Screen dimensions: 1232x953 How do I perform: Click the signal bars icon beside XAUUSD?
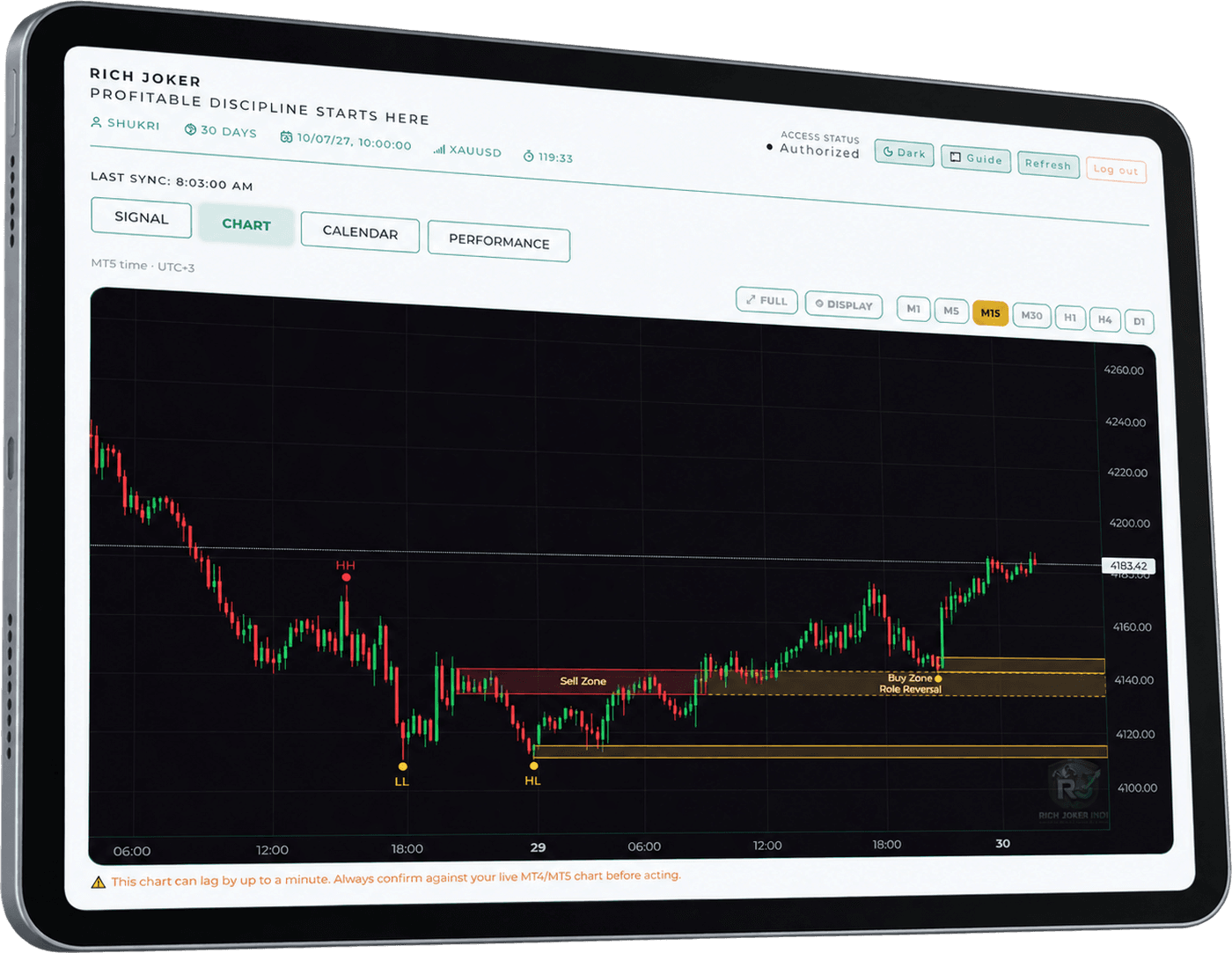click(439, 150)
